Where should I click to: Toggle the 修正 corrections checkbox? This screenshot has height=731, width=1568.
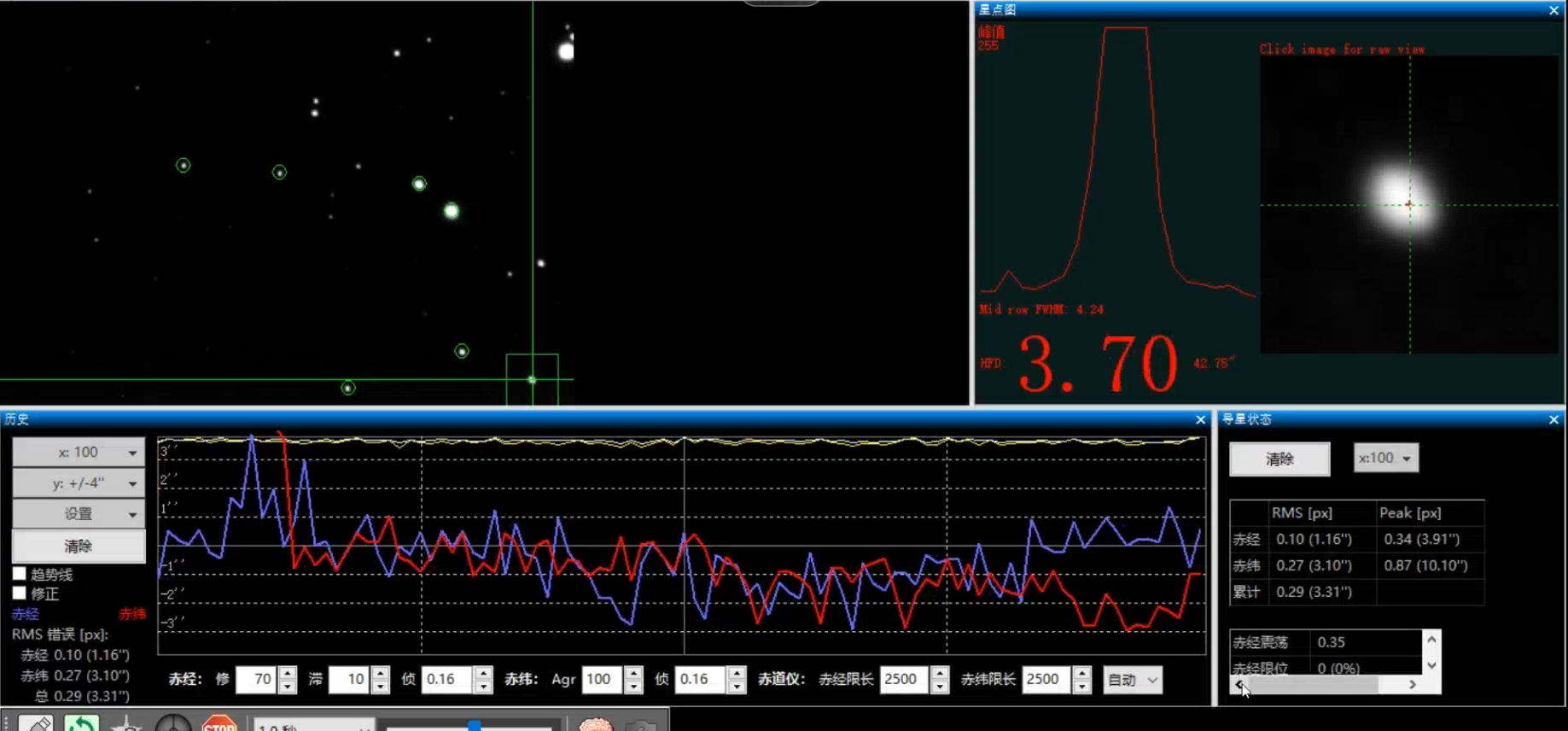20,593
